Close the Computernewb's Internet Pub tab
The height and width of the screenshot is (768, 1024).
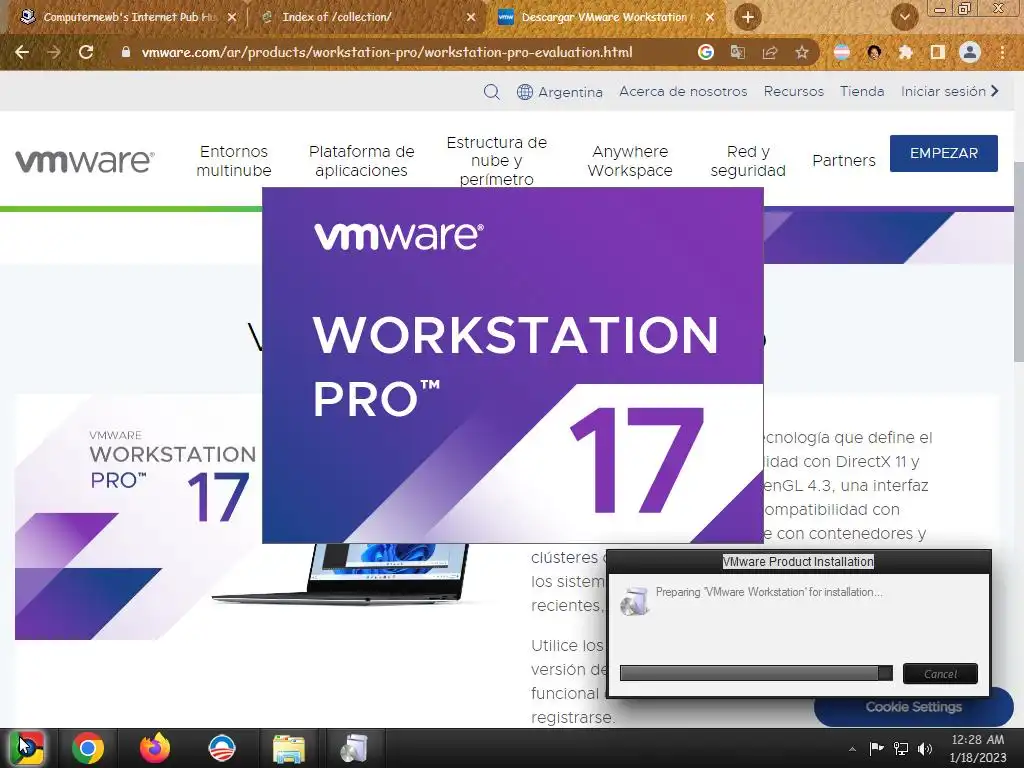pos(231,18)
